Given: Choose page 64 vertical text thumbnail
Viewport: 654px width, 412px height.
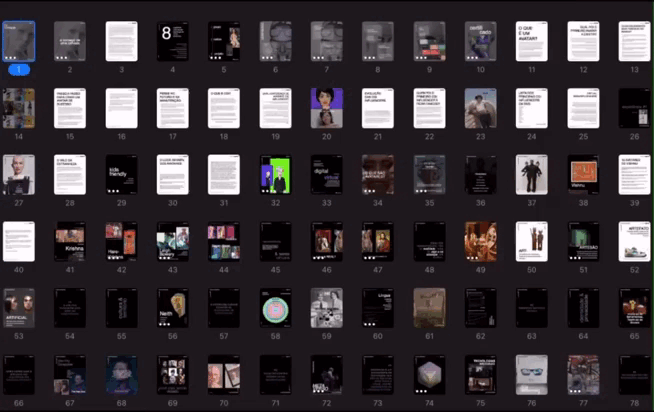Looking at the screenshot, I should (x=583, y=308).
